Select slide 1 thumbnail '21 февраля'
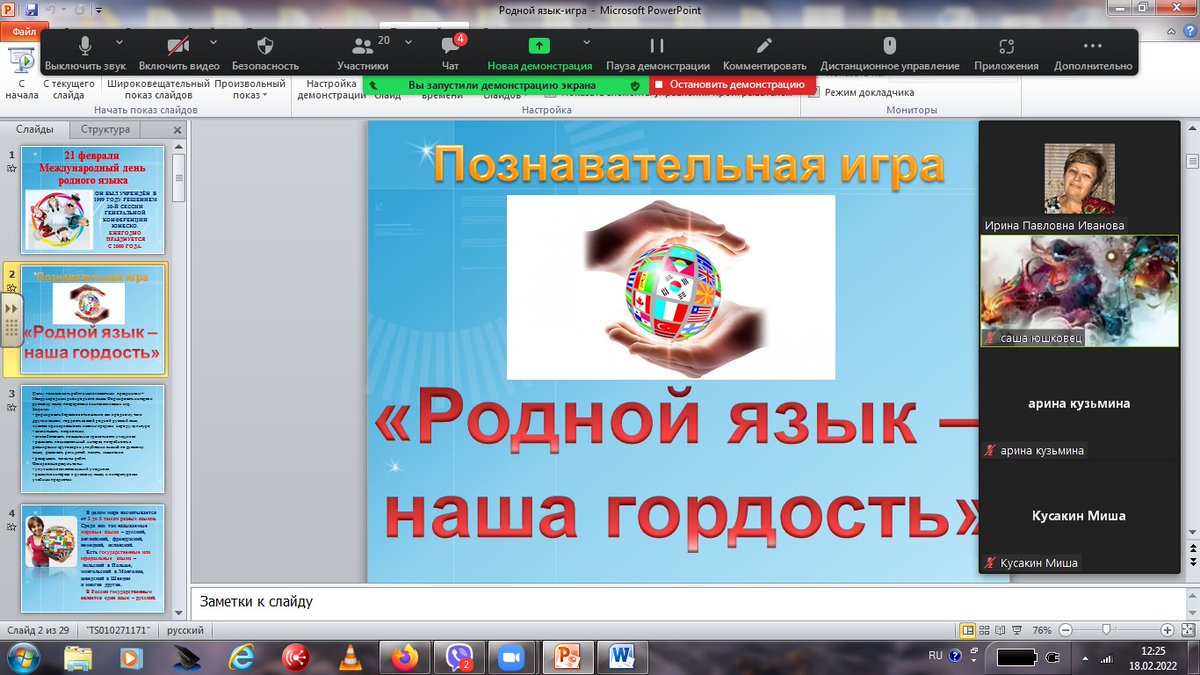The width and height of the screenshot is (1200, 675). click(x=92, y=200)
